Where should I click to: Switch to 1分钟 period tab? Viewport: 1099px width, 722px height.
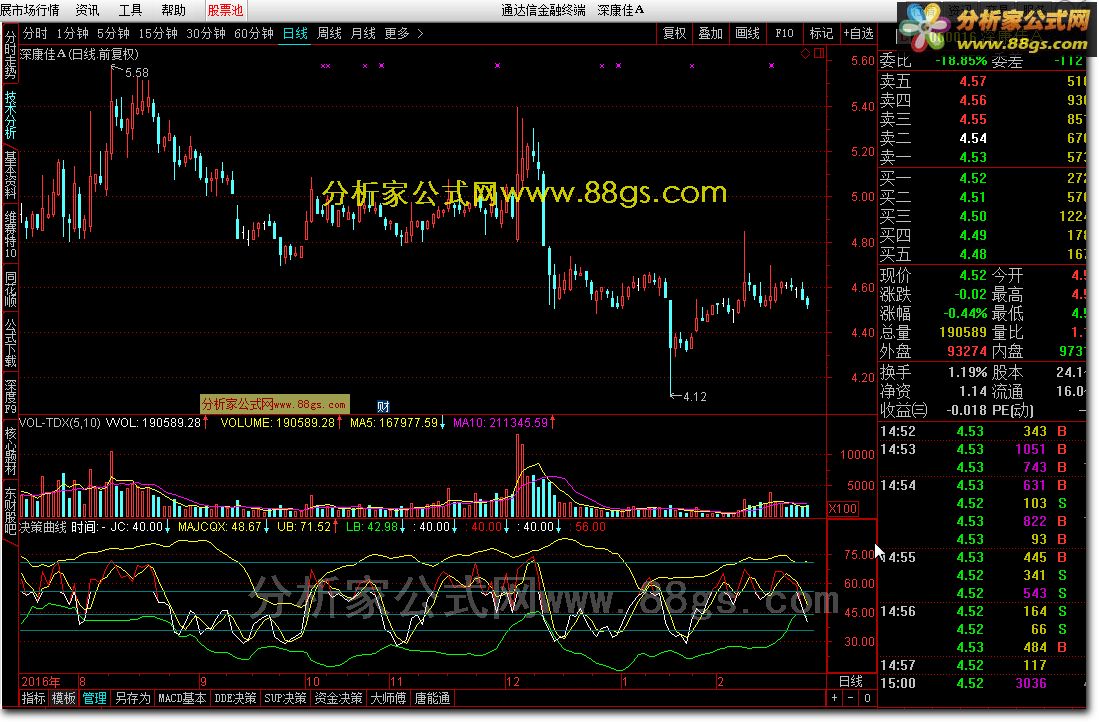[72, 33]
